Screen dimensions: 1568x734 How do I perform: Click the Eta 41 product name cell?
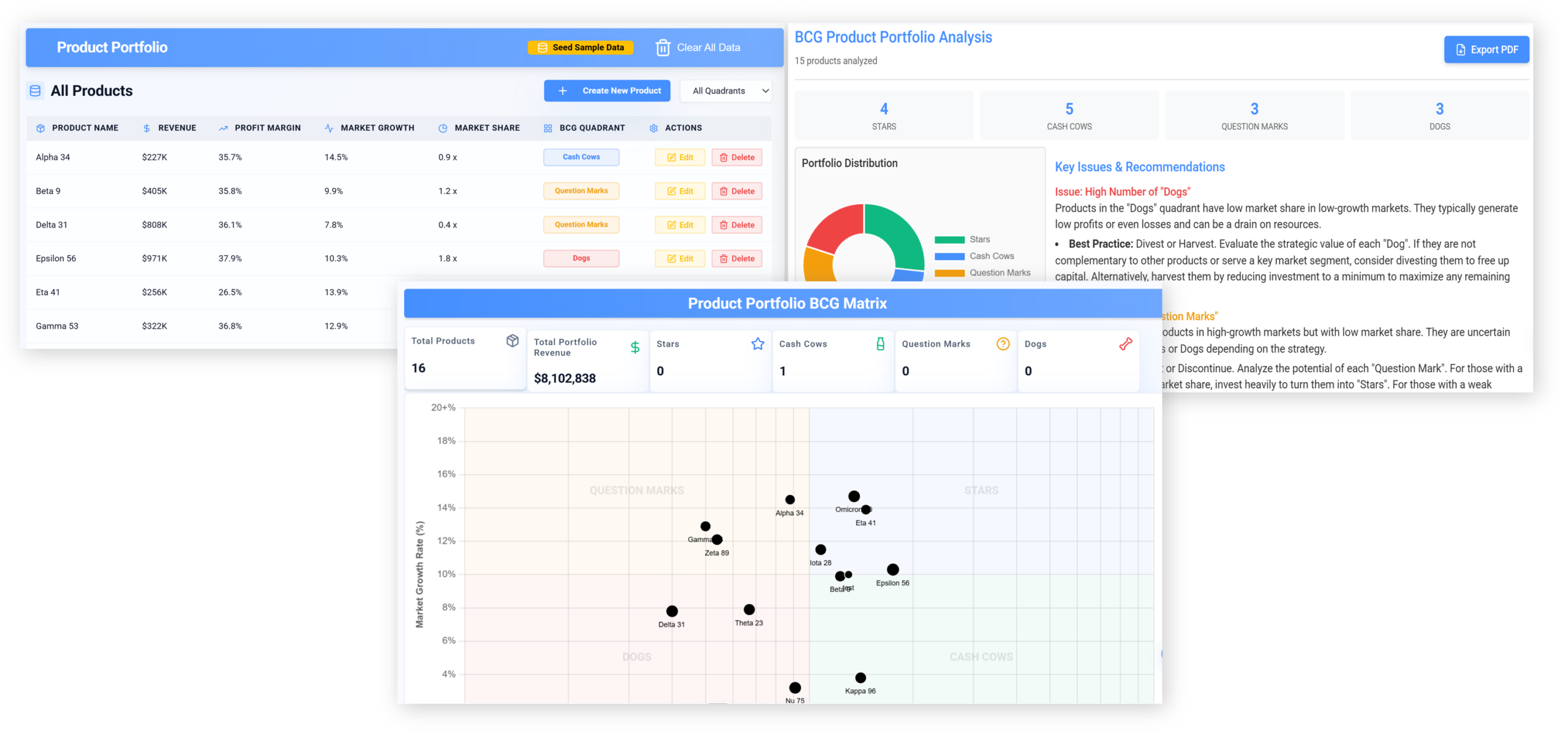pos(48,293)
